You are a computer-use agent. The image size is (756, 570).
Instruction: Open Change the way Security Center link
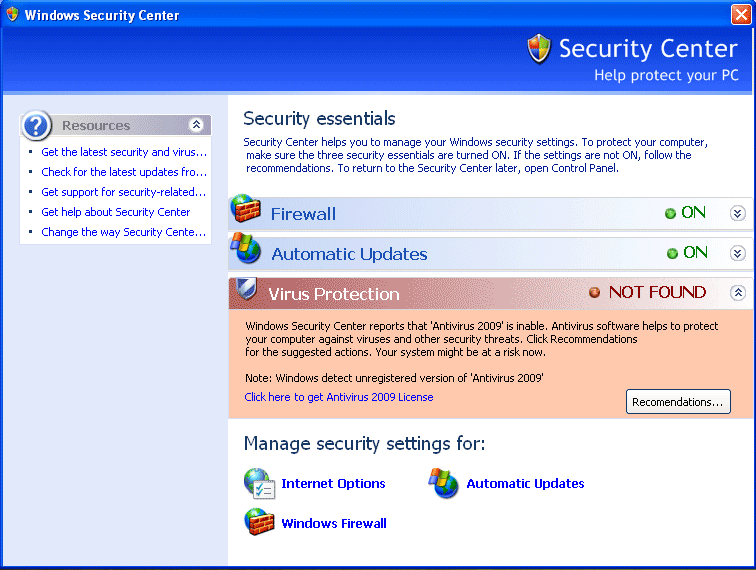pos(124,232)
